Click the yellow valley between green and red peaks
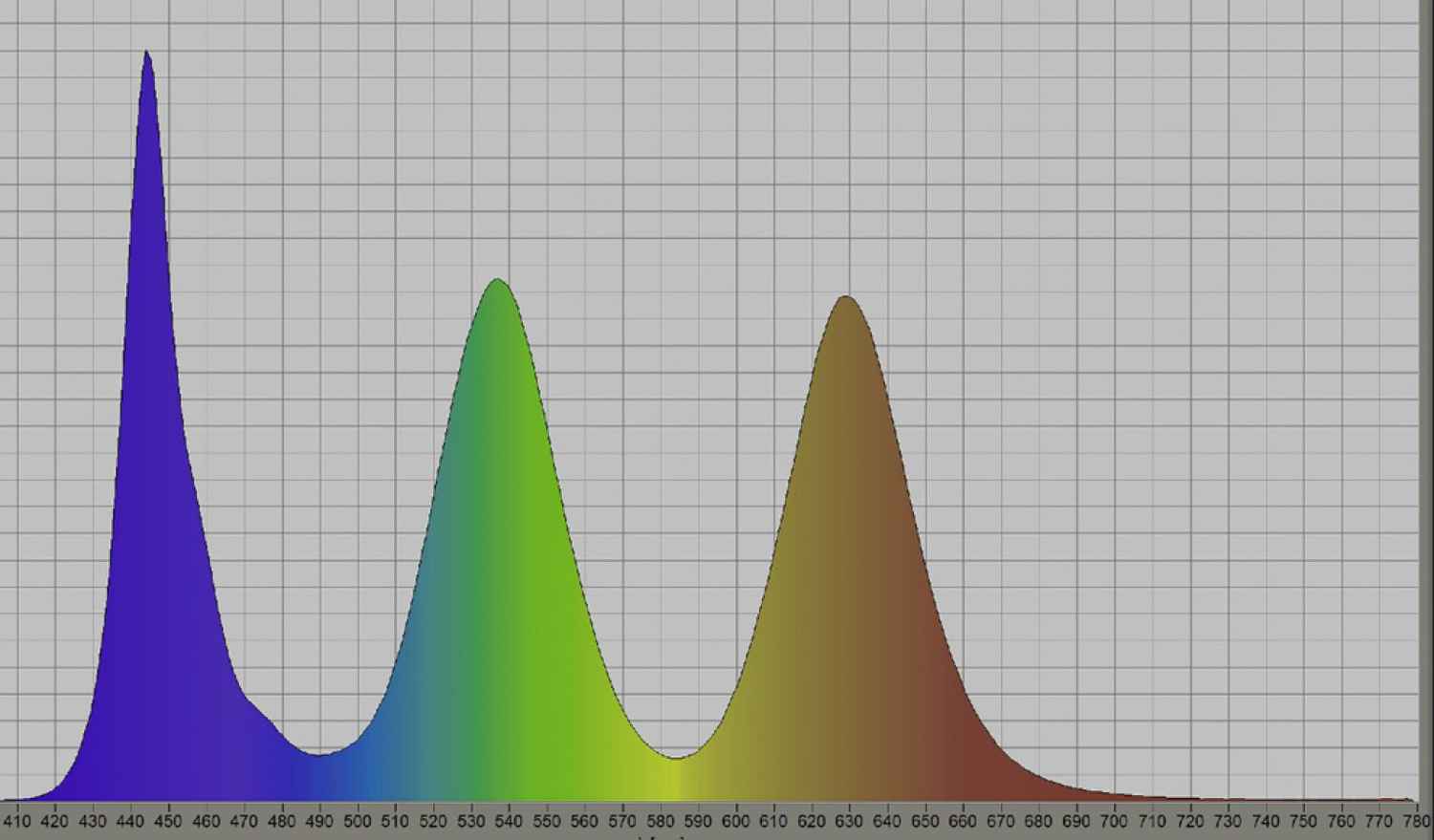 tap(676, 759)
